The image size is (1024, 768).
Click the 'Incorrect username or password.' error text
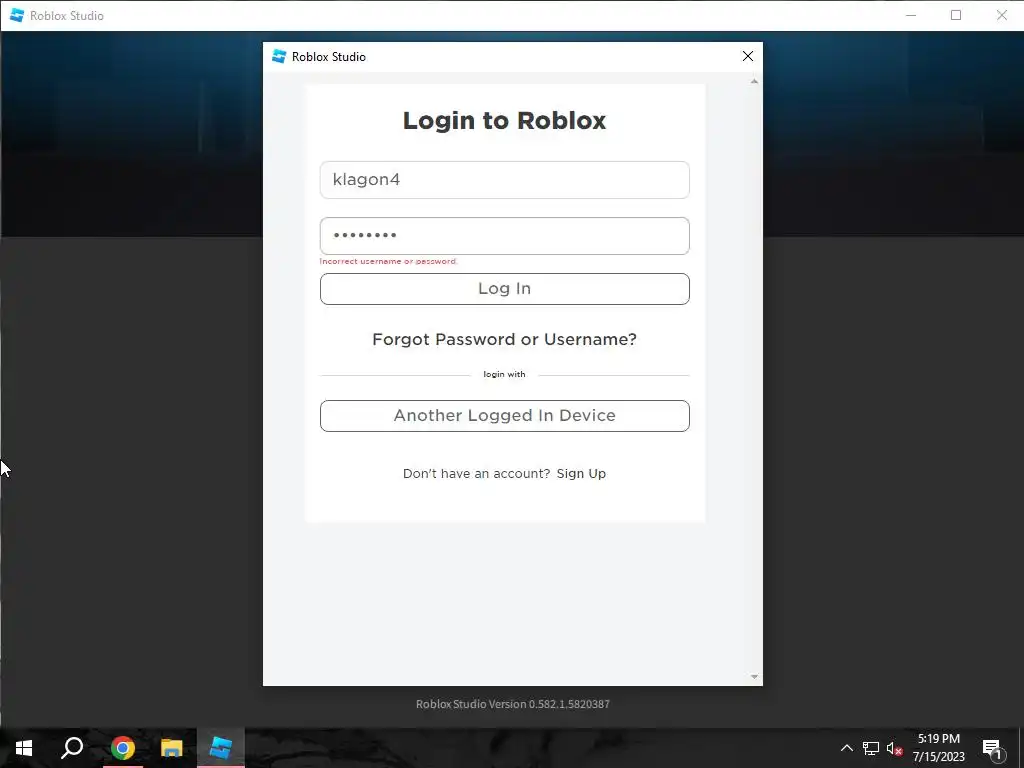pyautogui.click(x=389, y=261)
